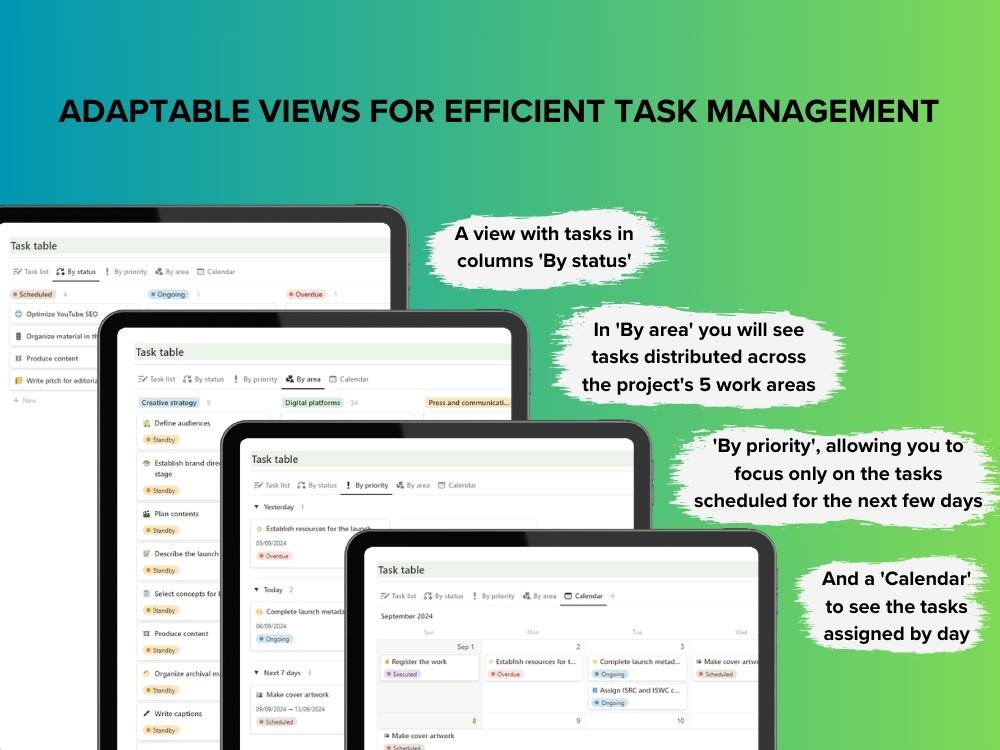The width and height of the screenshot is (1000, 750).
Task: Click the Overdue column header tag
Action: pos(306,294)
